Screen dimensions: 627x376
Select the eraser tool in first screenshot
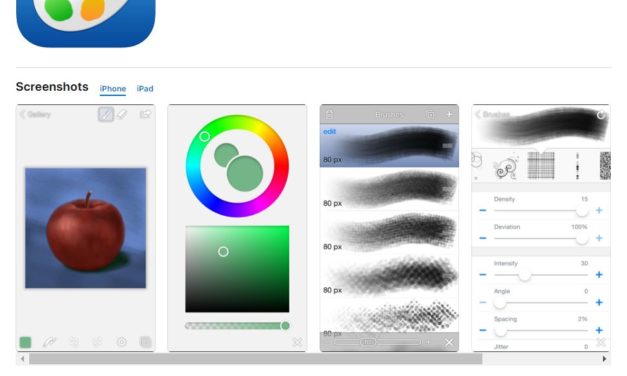click(x=122, y=114)
